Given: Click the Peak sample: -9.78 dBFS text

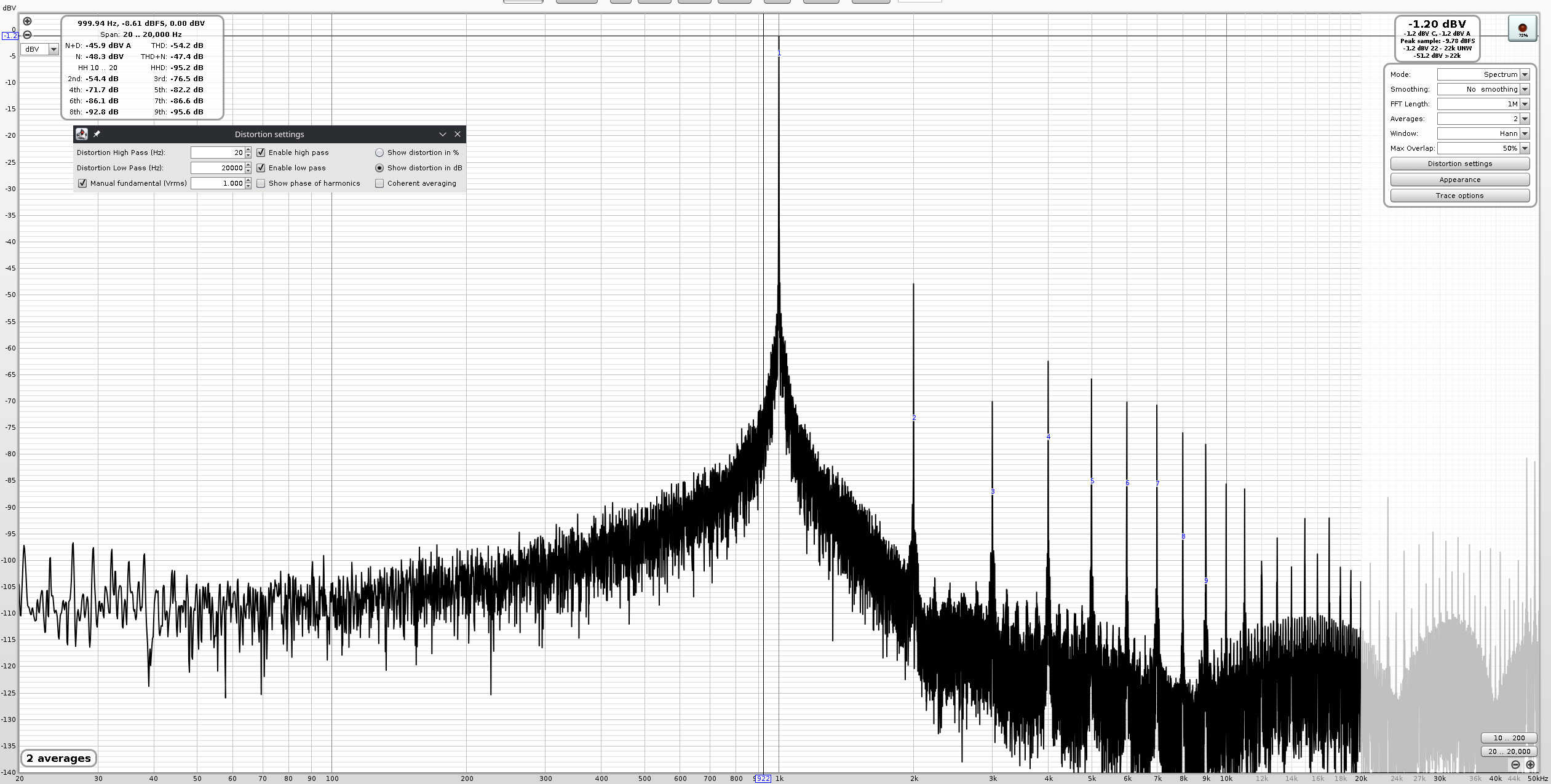Looking at the screenshot, I should pyautogui.click(x=1438, y=41).
